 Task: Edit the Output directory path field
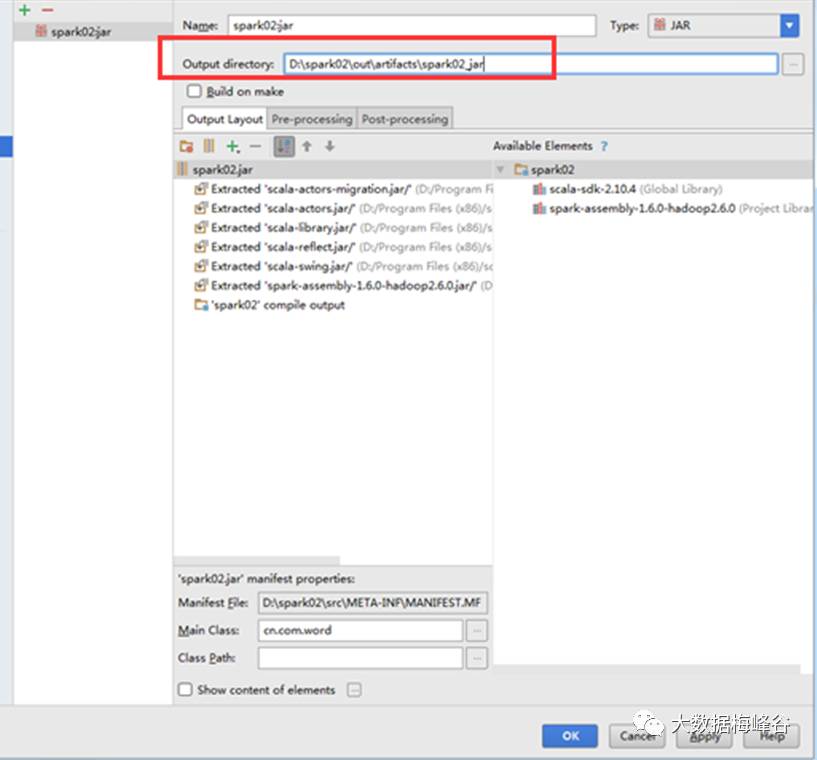pyautogui.click(x=530, y=64)
